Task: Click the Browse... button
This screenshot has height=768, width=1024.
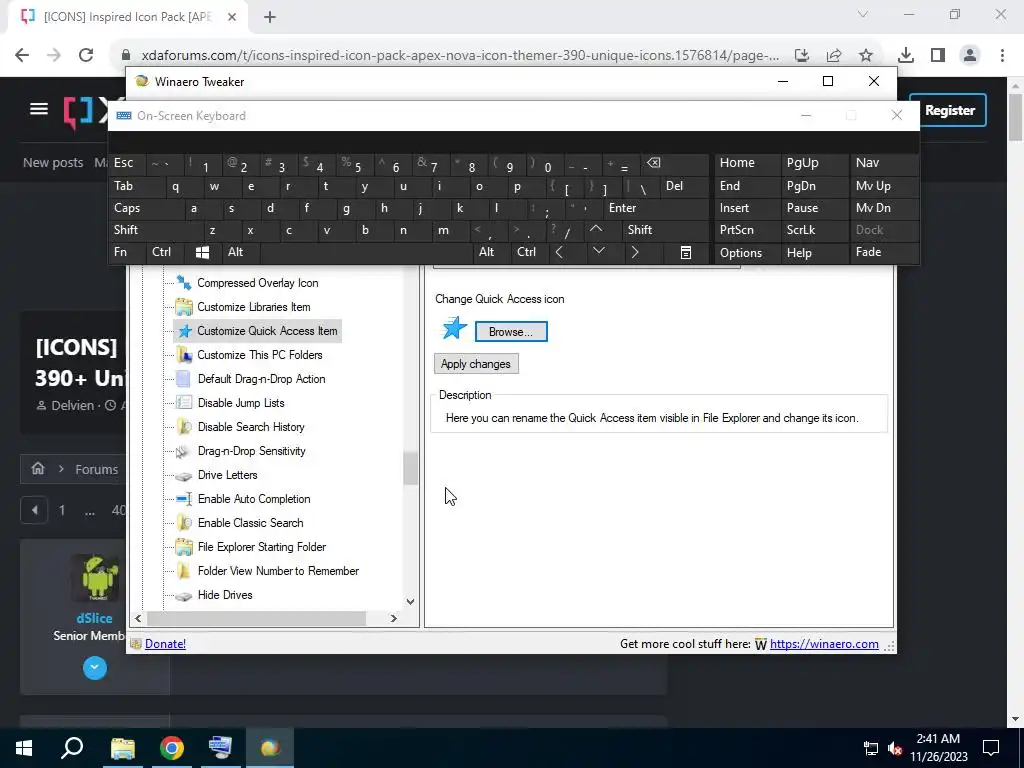Action: point(511,332)
